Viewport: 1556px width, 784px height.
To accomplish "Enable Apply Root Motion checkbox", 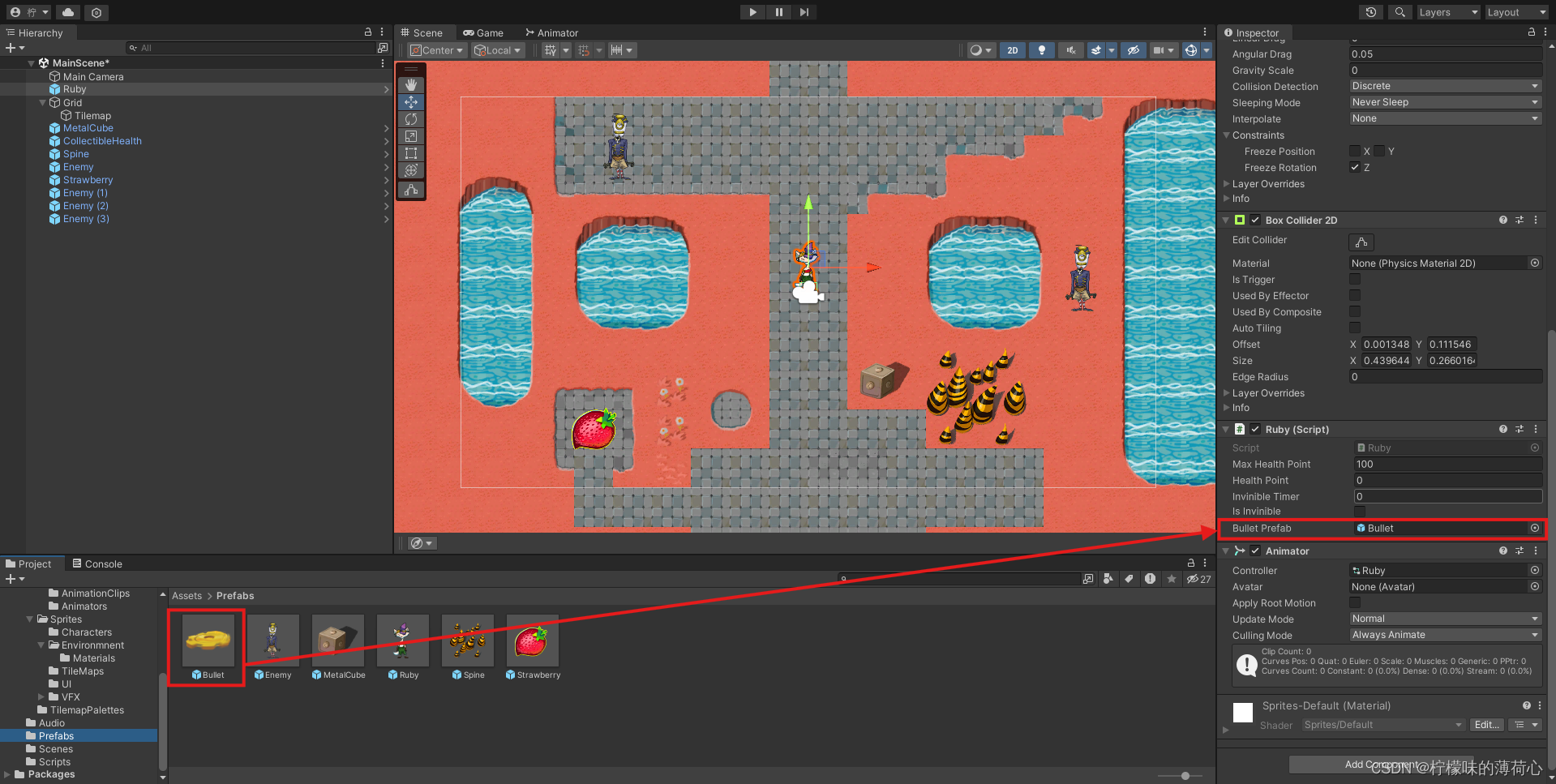I will coord(1355,603).
